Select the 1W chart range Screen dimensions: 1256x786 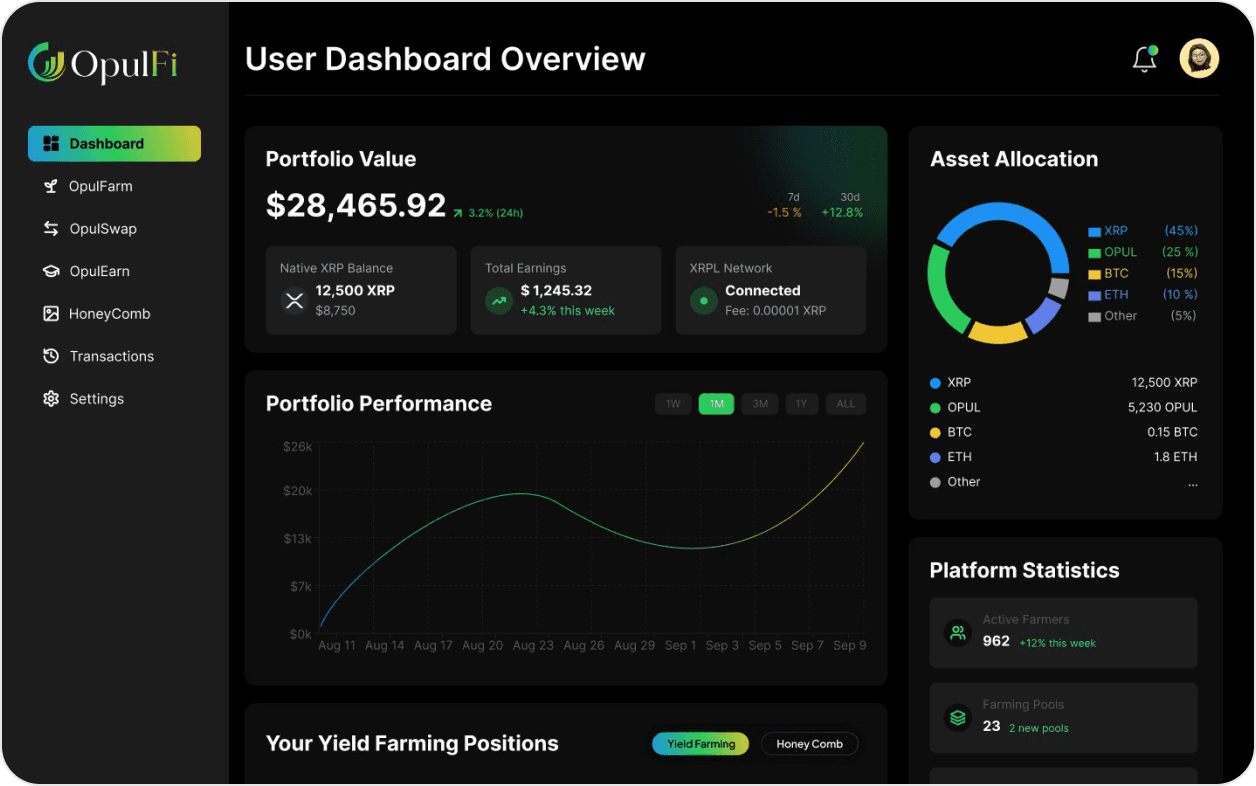[673, 404]
